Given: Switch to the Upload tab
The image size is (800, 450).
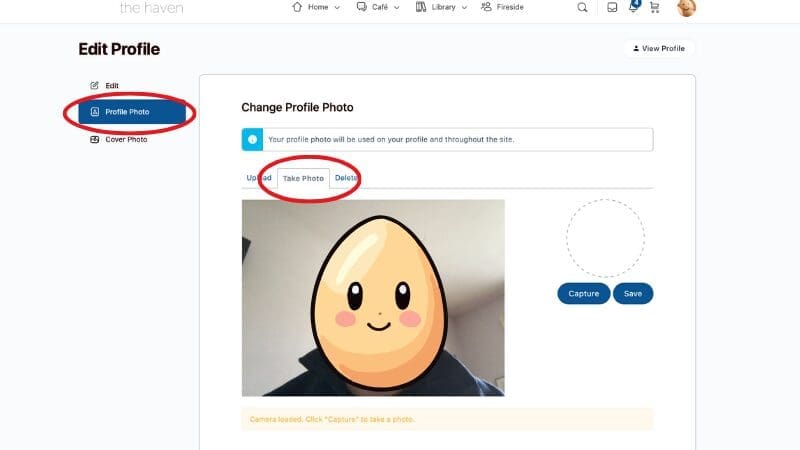Looking at the screenshot, I should click(x=258, y=178).
